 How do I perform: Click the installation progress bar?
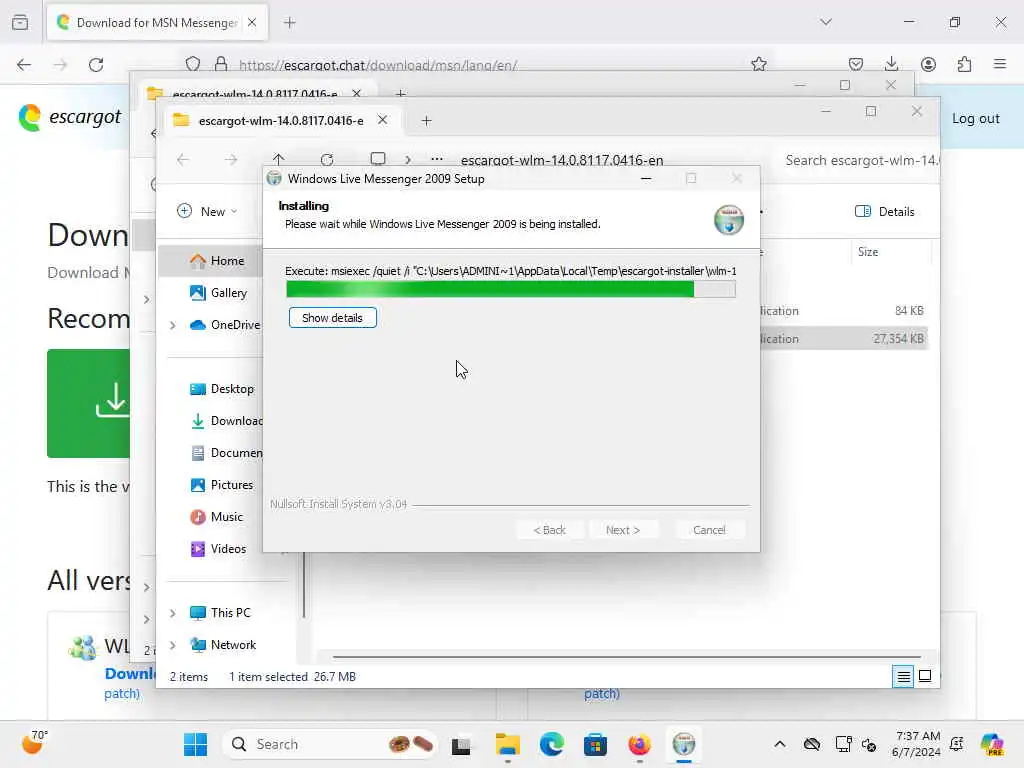click(x=511, y=289)
